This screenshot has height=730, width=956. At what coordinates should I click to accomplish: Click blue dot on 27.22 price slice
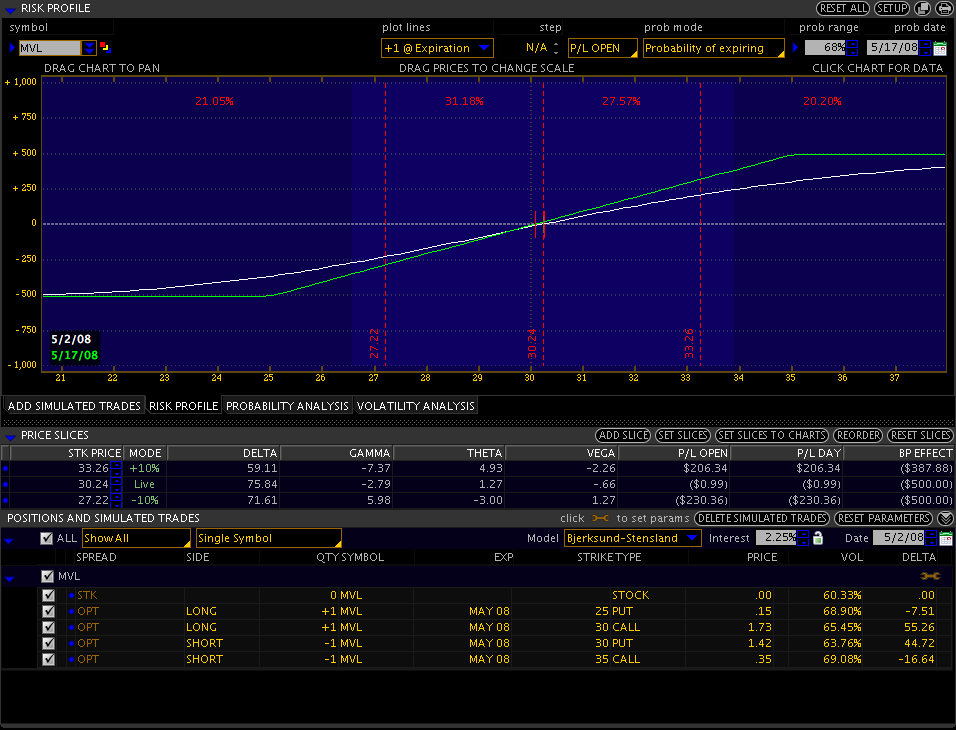[x=5, y=500]
